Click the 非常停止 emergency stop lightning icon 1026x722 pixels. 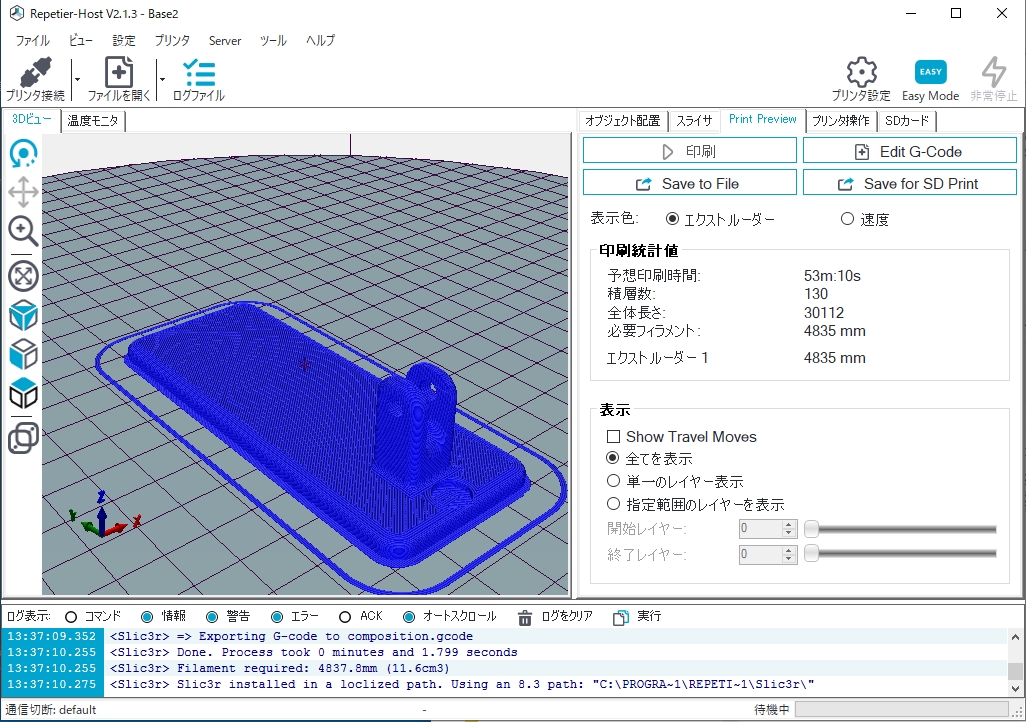coord(993,72)
